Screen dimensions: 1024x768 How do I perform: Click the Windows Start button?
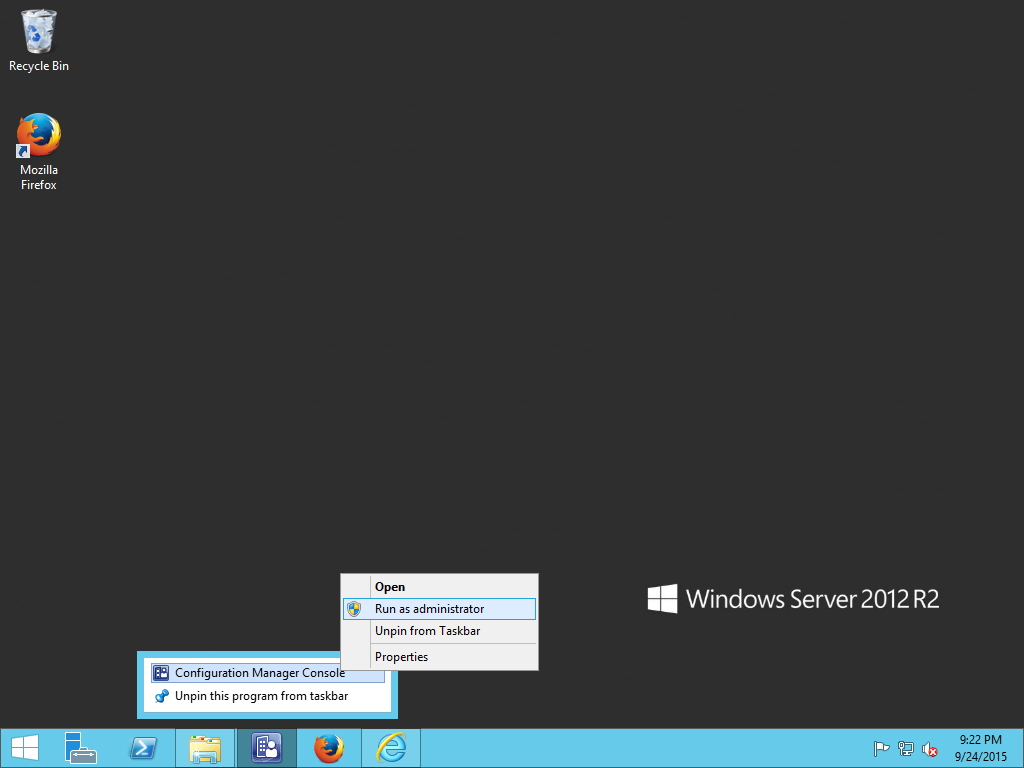click(x=25, y=748)
